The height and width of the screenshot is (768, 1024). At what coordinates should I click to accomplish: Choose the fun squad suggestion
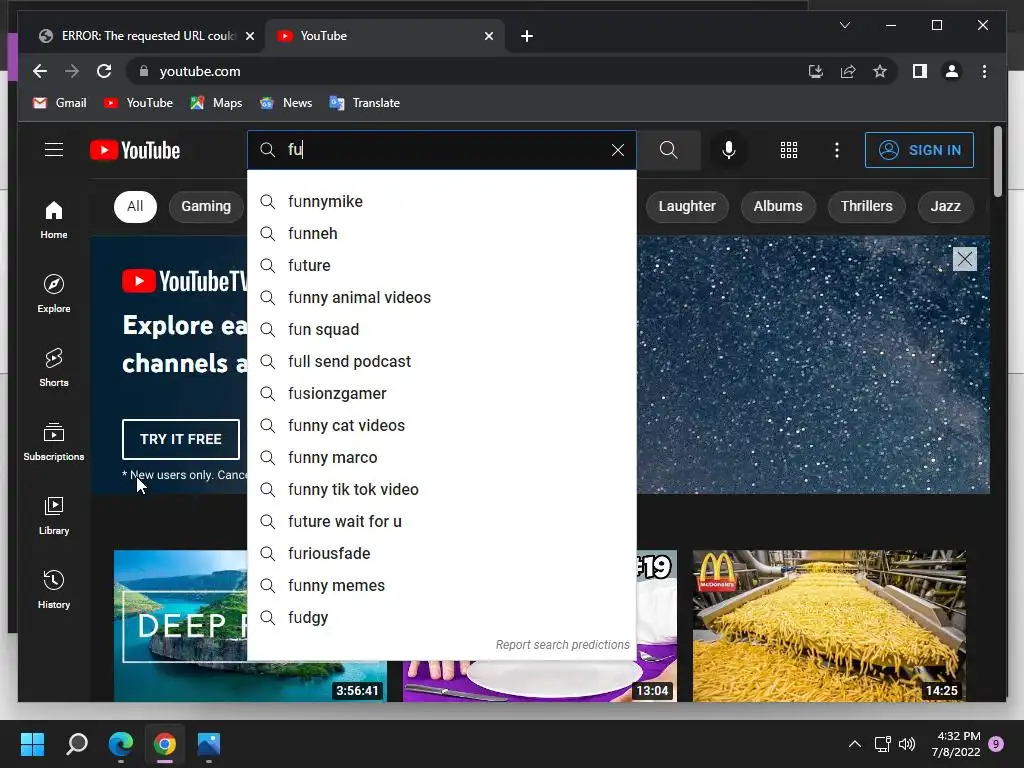point(442,329)
